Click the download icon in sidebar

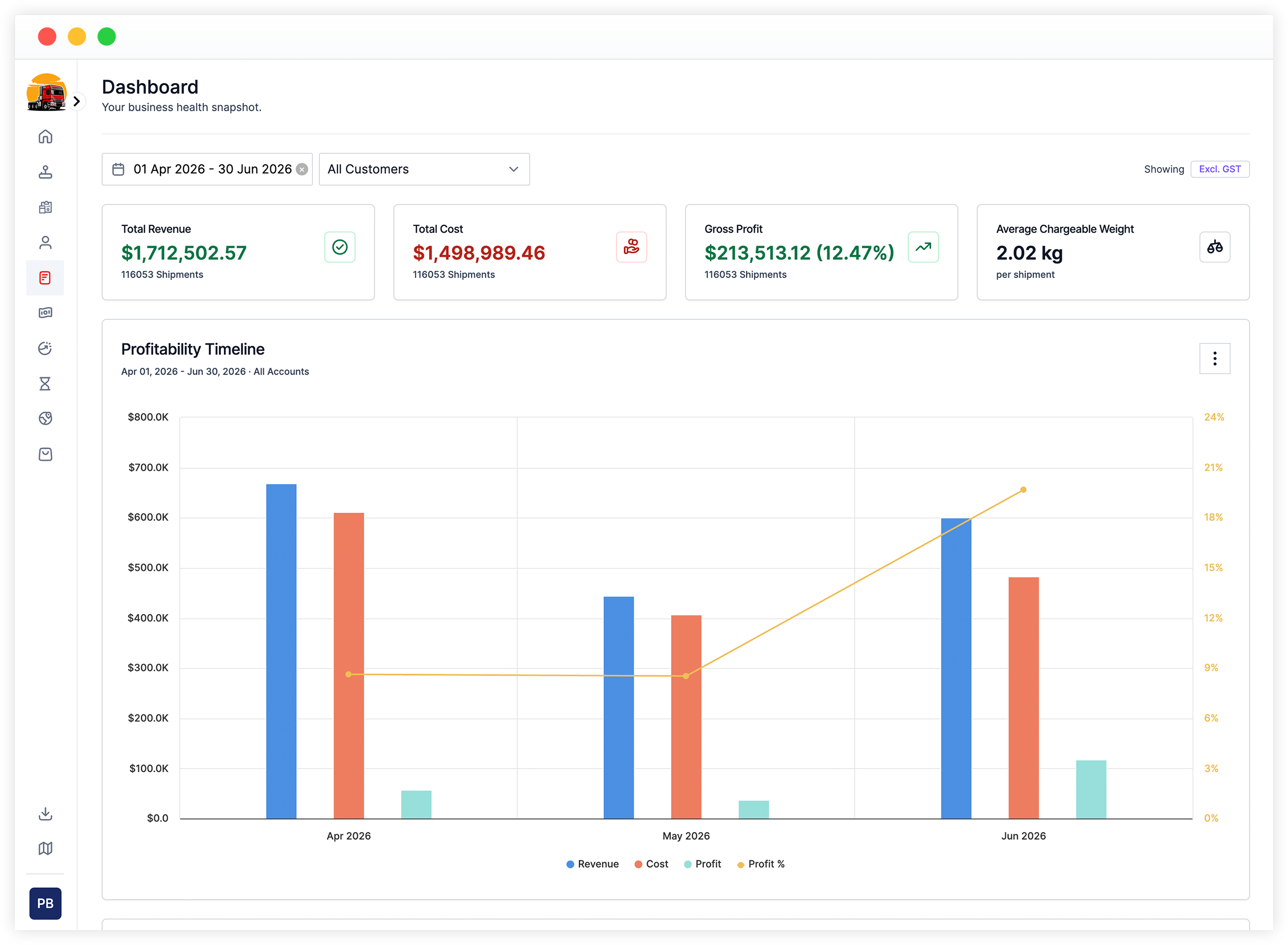(45, 814)
